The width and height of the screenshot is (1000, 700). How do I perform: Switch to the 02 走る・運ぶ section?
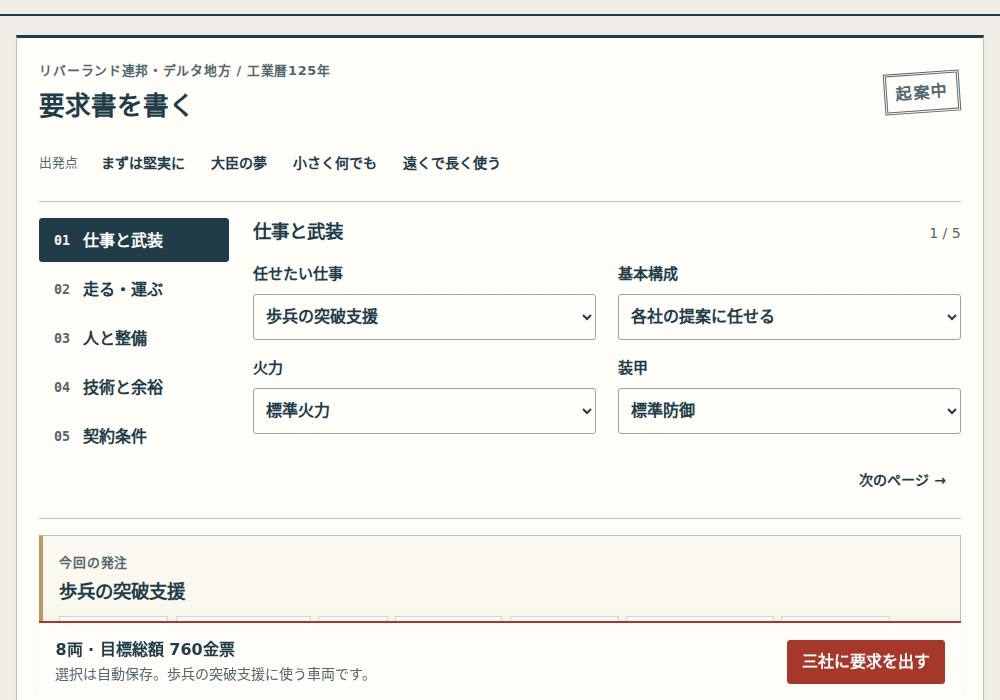pyautogui.click(x=134, y=289)
